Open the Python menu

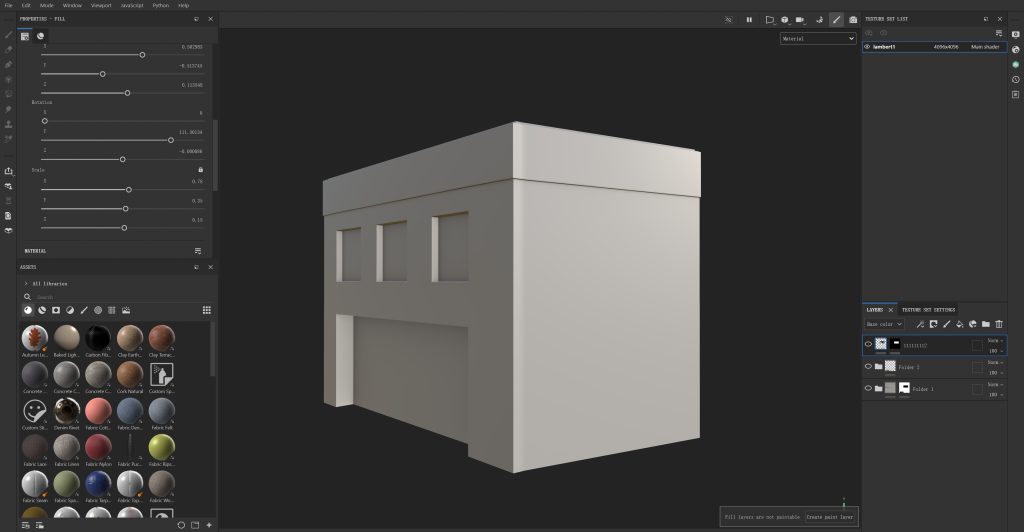coord(161,5)
